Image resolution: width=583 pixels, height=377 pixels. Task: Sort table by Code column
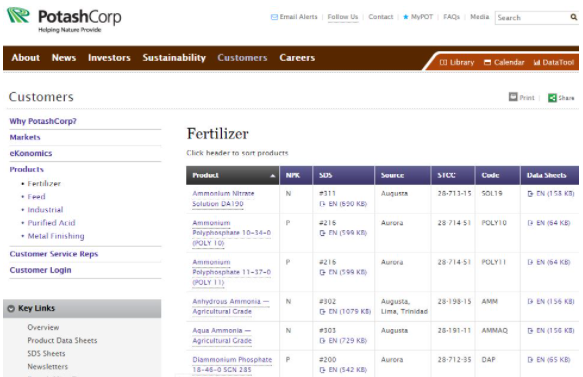click(x=497, y=175)
